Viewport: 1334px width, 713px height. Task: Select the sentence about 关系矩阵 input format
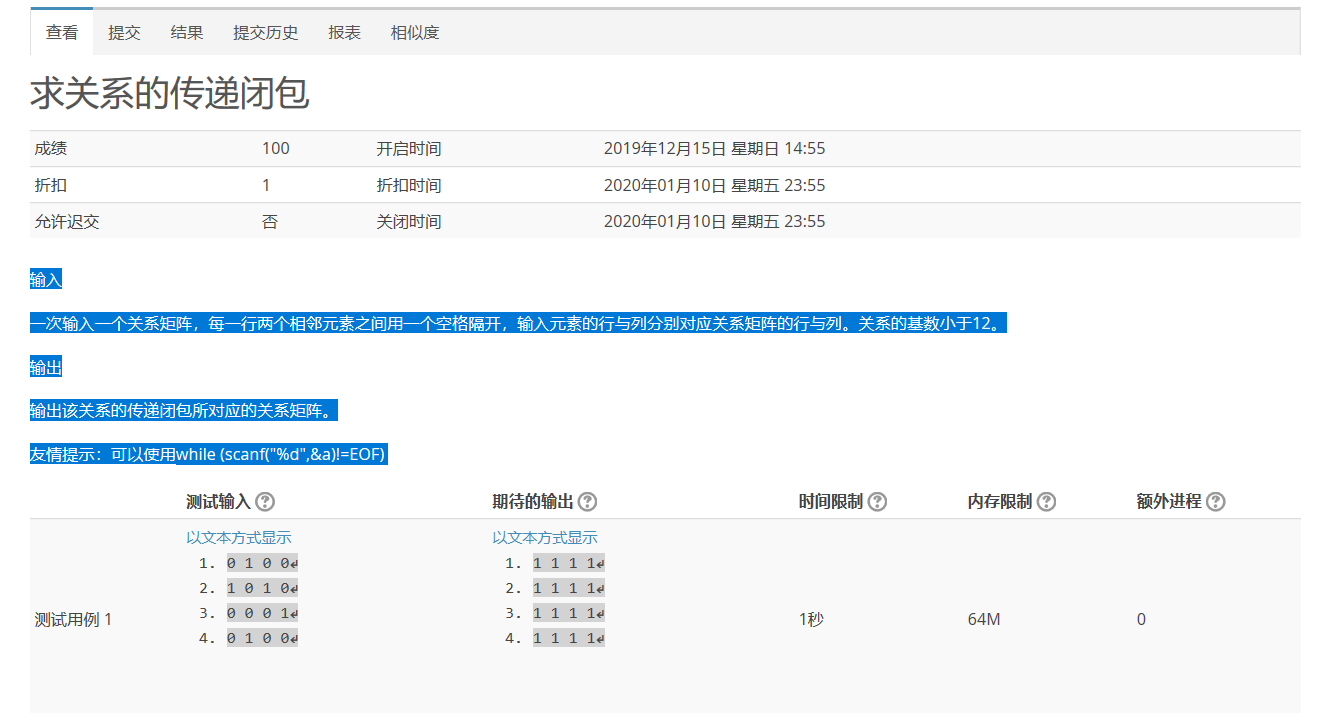click(518, 324)
